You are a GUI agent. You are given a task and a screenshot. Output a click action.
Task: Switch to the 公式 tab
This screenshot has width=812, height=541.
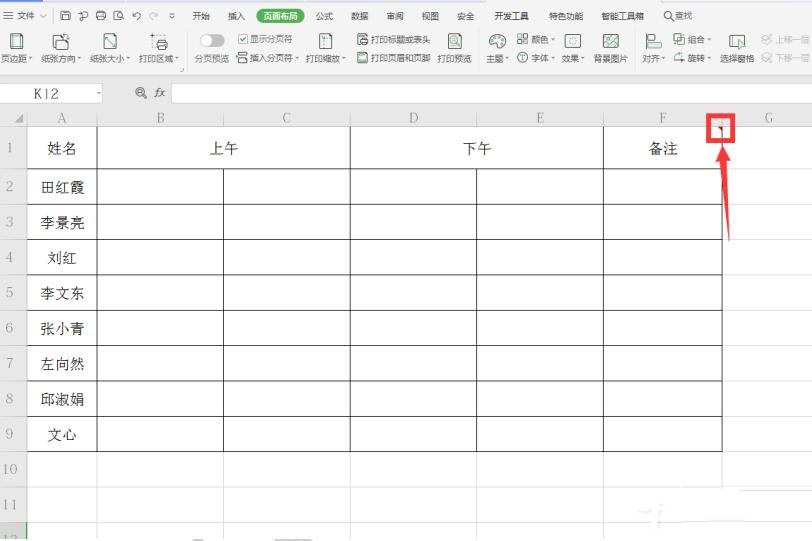(x=324, y=16)
